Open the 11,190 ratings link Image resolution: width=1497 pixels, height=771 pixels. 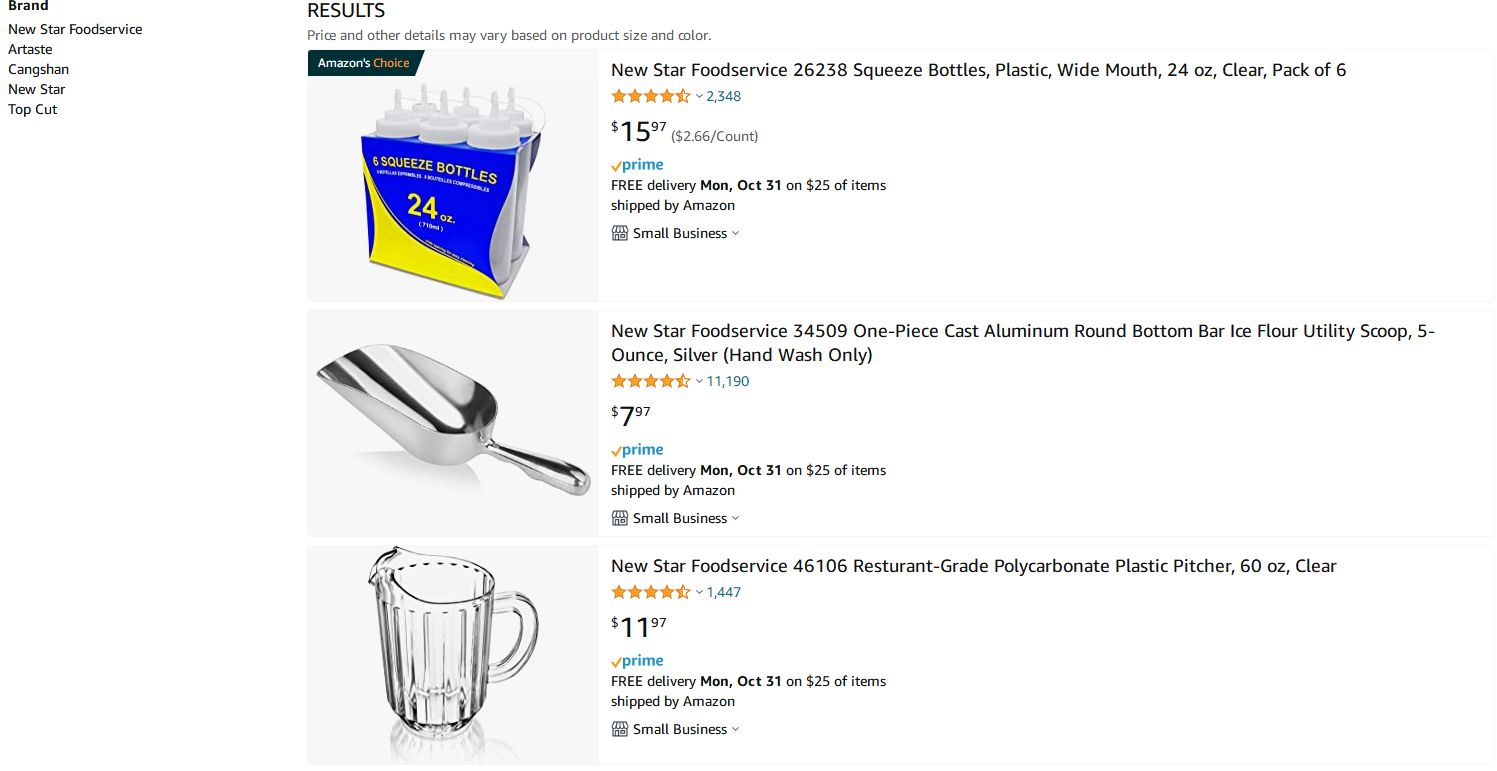coord(728,381)
